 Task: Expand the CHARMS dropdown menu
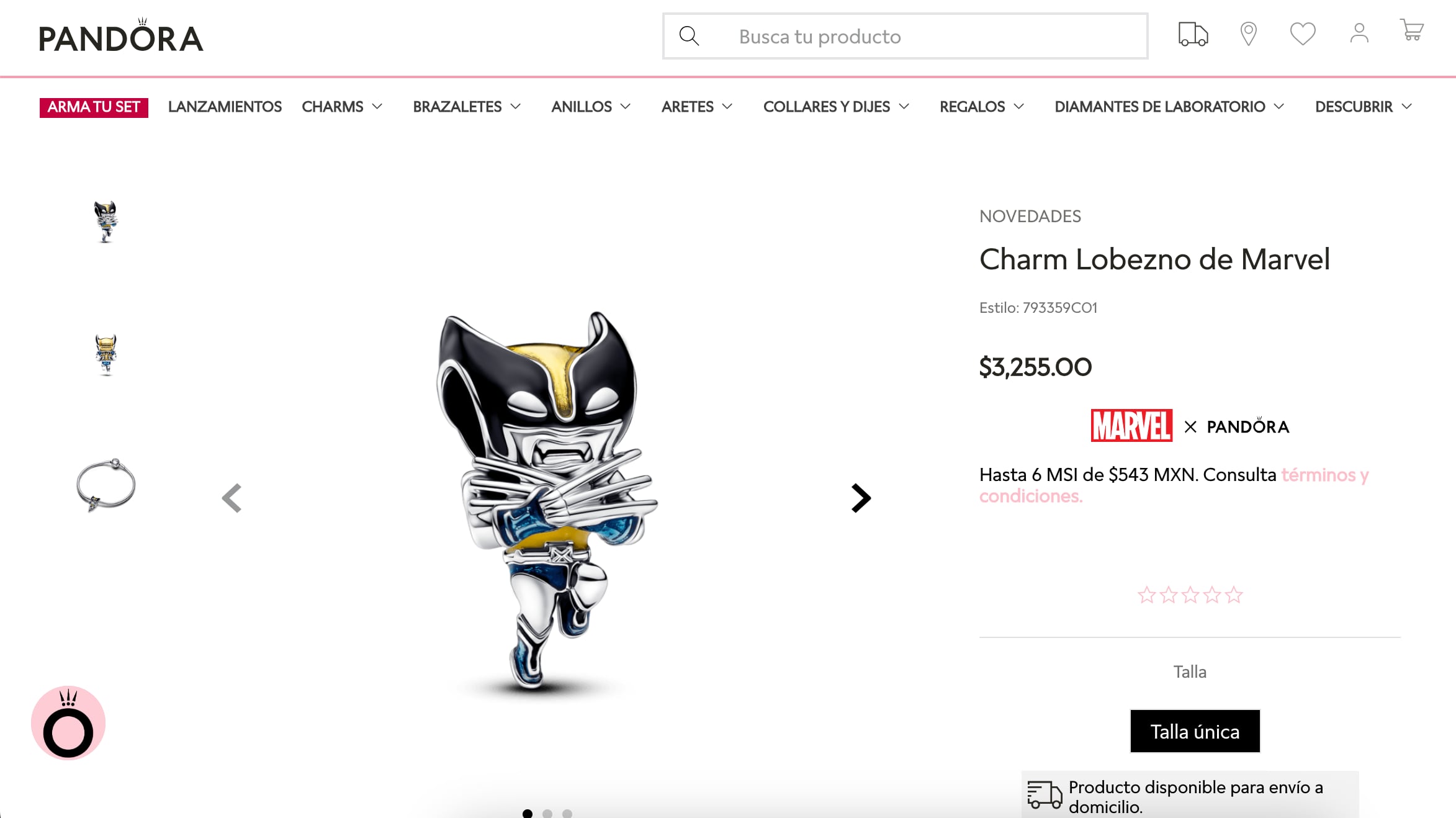click(x=341, y=106)
